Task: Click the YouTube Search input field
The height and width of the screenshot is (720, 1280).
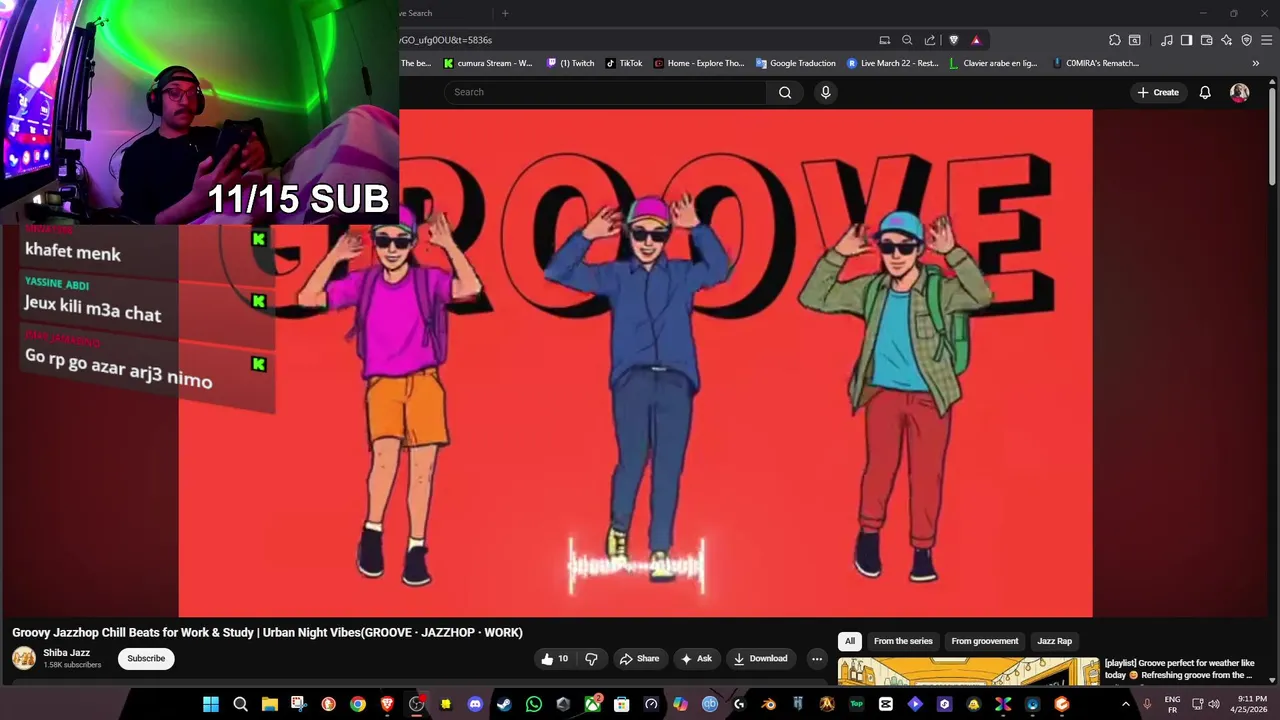Action: tap(606, 92)
